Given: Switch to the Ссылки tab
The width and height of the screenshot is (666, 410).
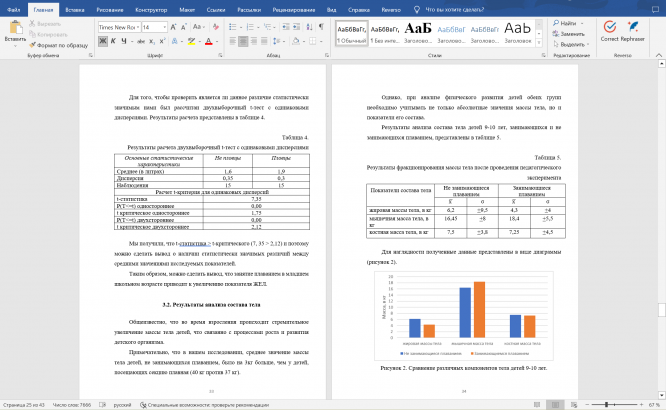Looking at the screenshot, I should (x=216, y=9).
